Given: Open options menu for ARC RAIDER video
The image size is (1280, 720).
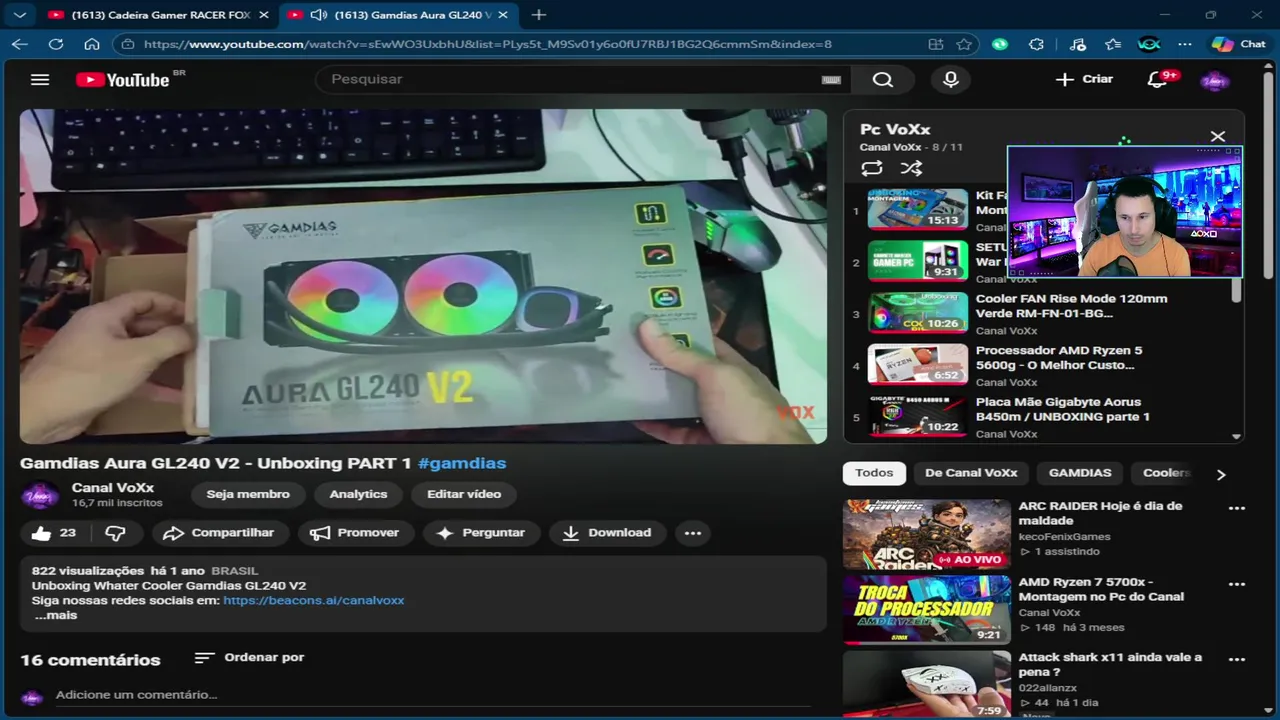Looking at the screenshot, I should [x=1237, y=508].
